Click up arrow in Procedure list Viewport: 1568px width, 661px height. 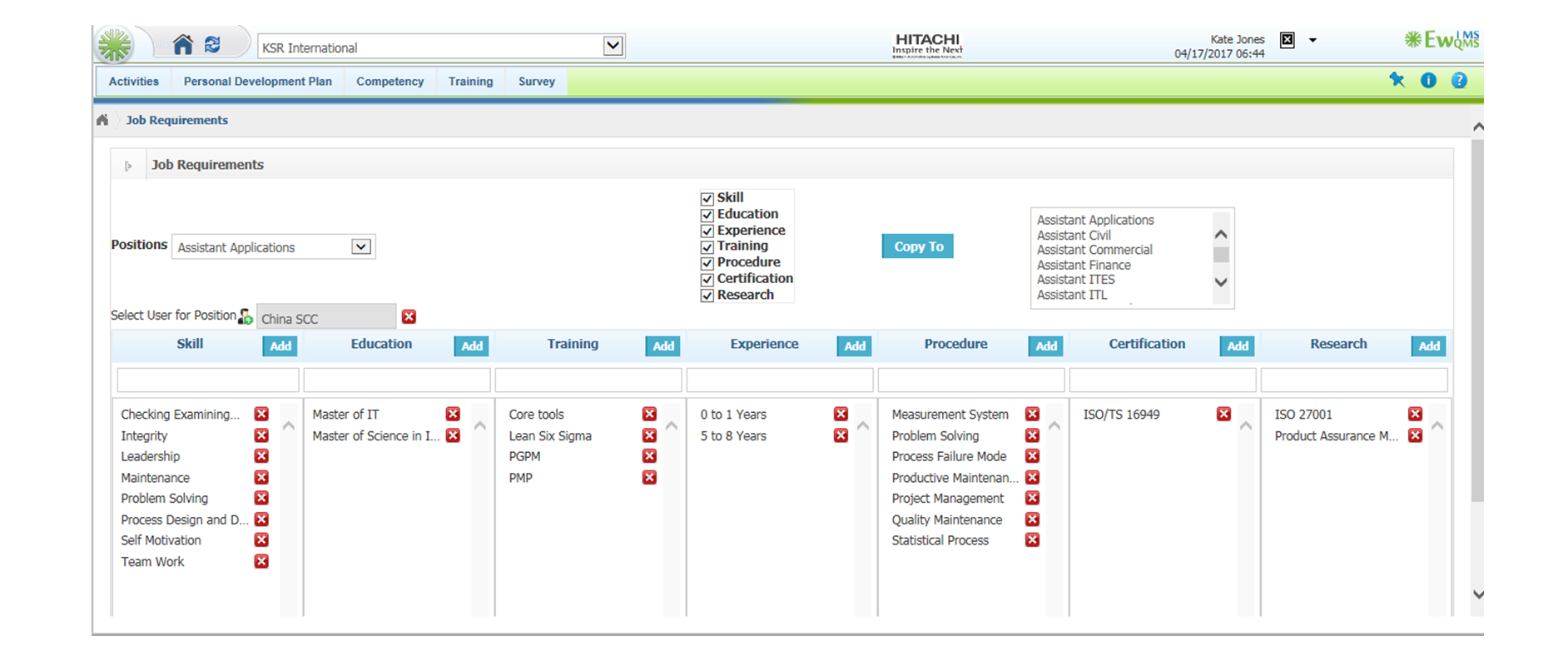[x=1054, y=425]
